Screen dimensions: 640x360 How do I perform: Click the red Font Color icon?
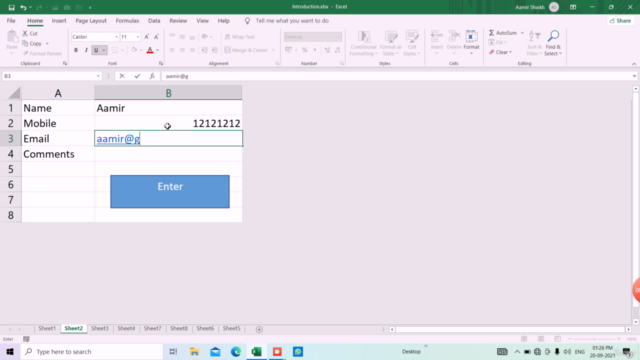pyautogui.click(x=150, y=50)
